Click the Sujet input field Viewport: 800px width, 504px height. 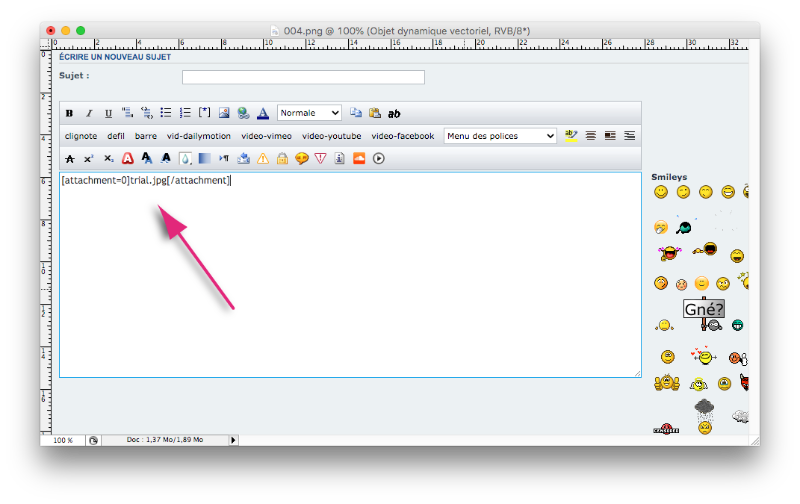(x=303, y=77)
